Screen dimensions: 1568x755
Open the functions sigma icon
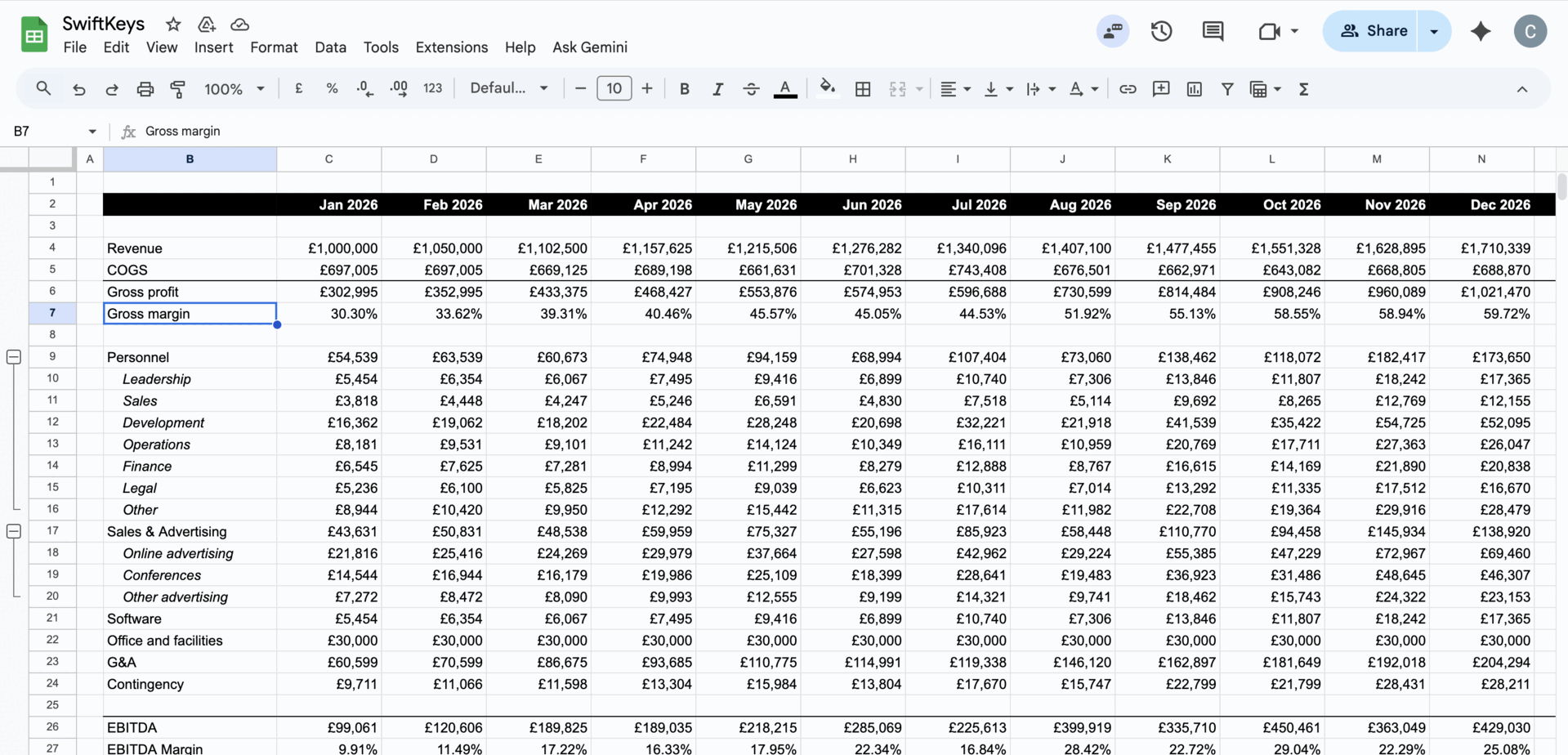(1303, 89)
